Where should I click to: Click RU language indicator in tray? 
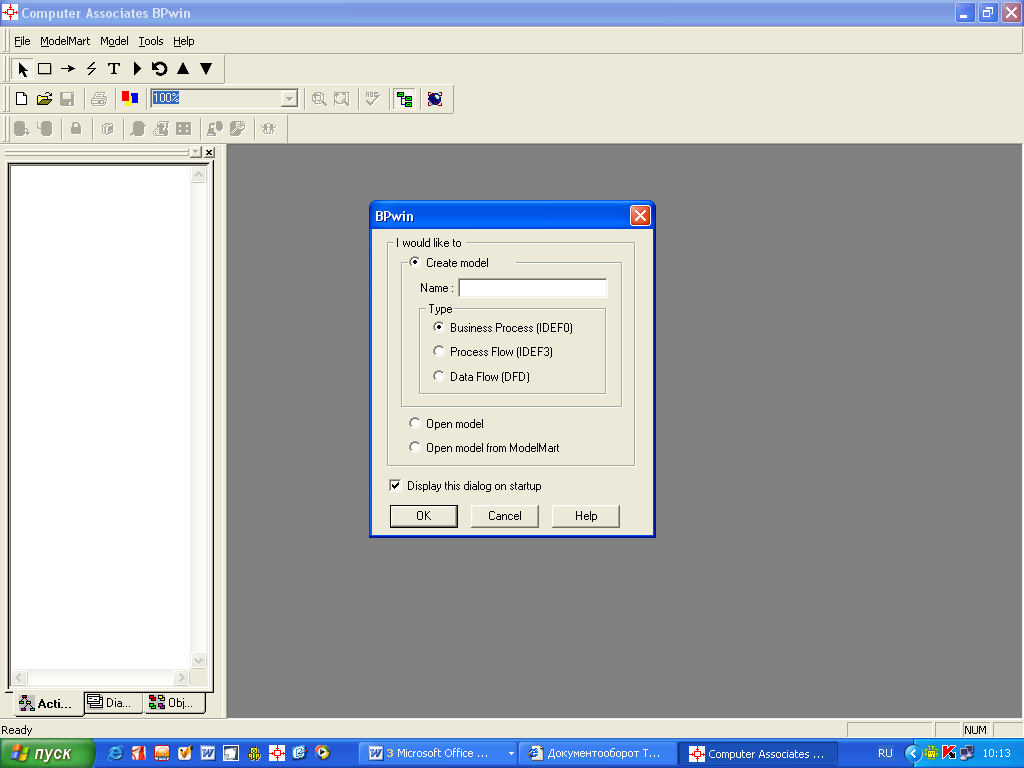point(885,754)
